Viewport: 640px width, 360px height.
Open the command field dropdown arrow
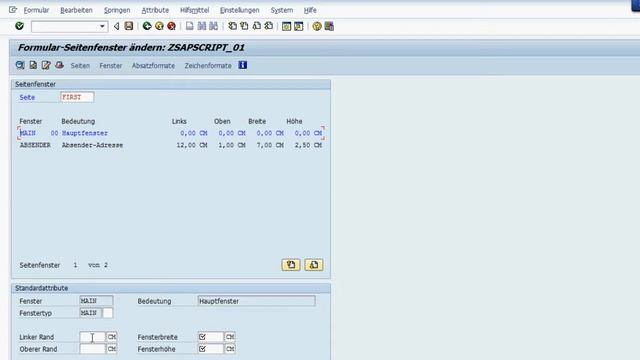coord(102,27)
